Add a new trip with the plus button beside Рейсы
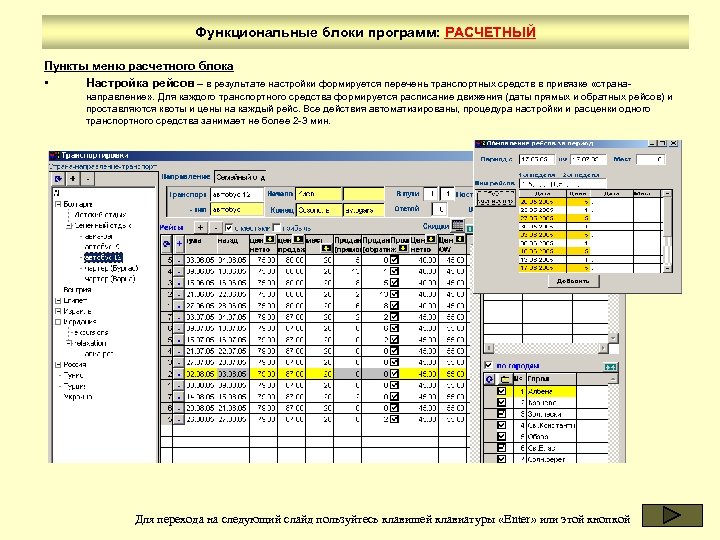This screenshot has height=540, width=720. click(x=200, y=227)
